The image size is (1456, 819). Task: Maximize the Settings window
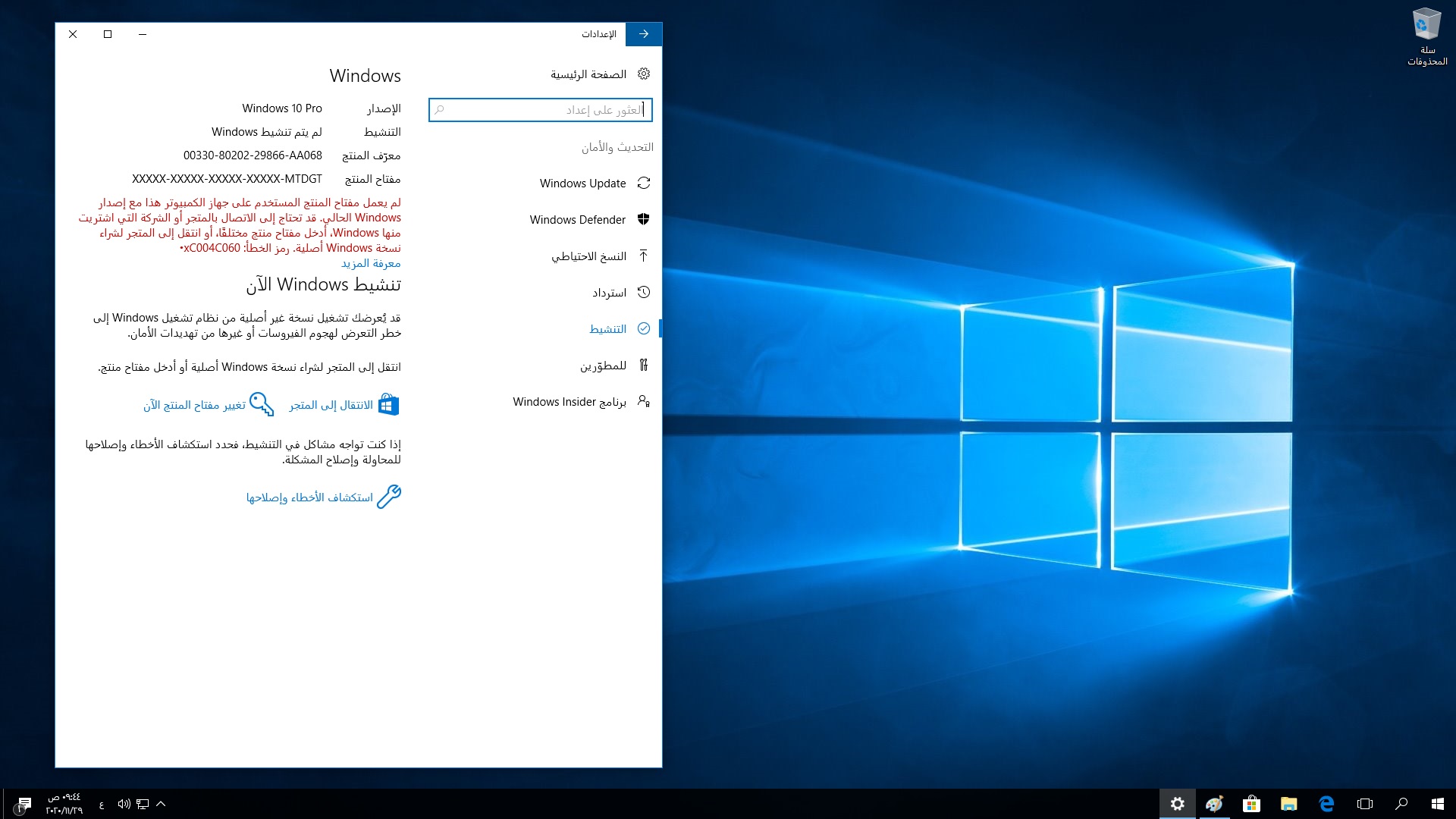pos(108,34)
